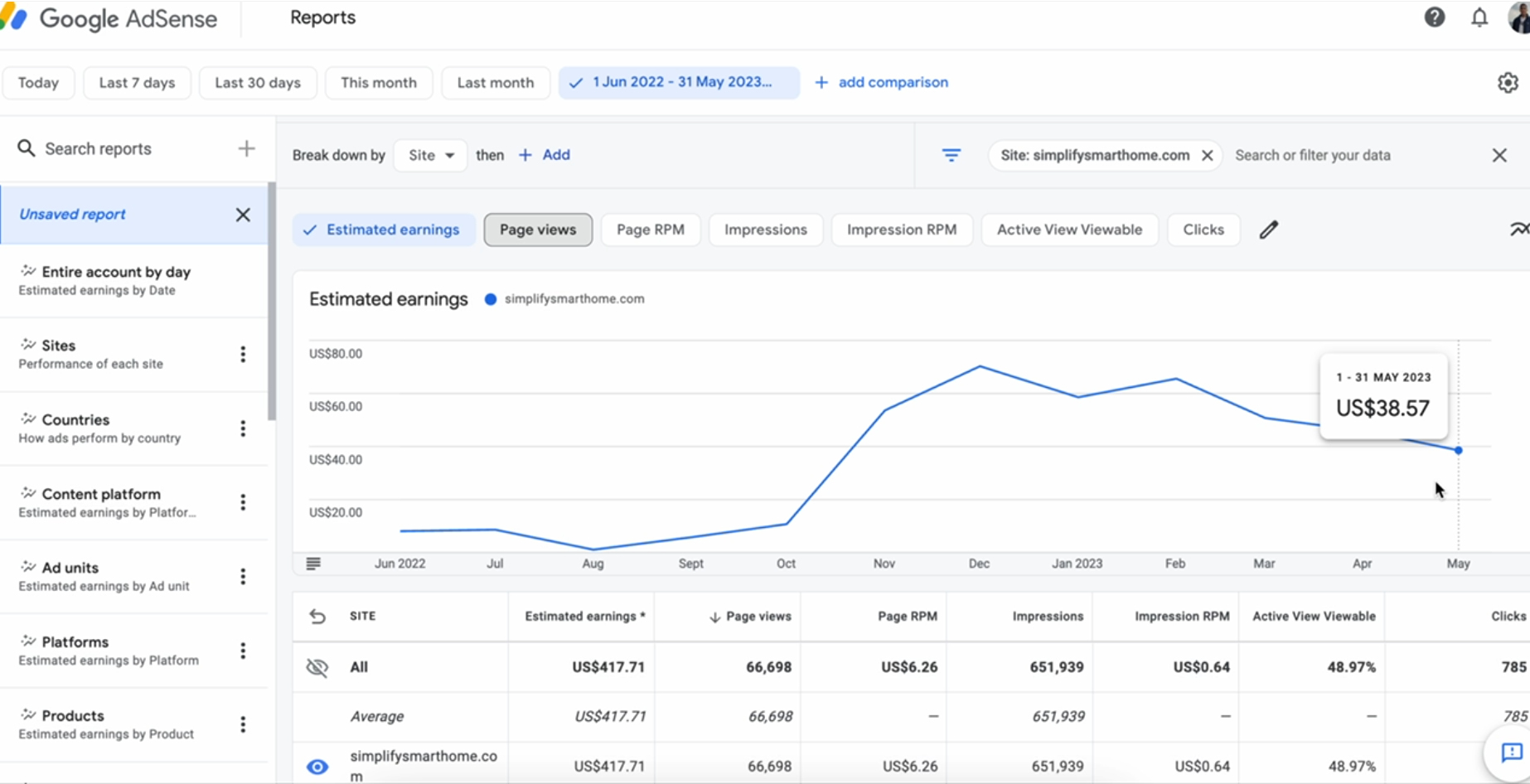The image size is (1530, 784).
Task: Toggle visibility eye for simplifysmarthome.com row
Action: [x=317, y=767]
